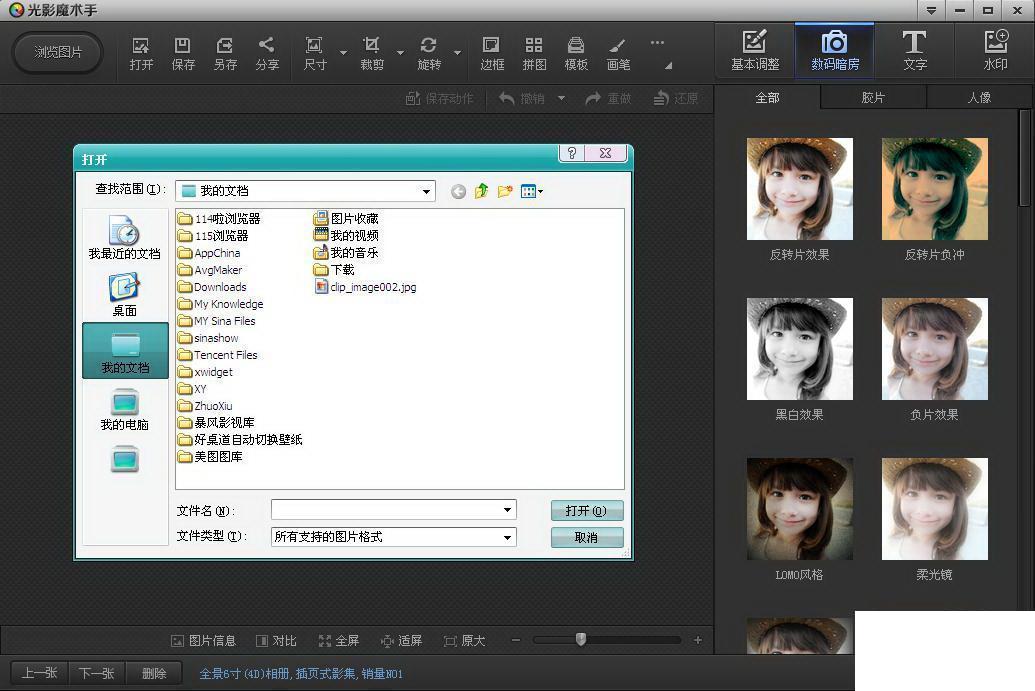This screenshot has width=1035, height=691.
Task: Open the 拼图 collage tool
Action: tap(534, 53)
